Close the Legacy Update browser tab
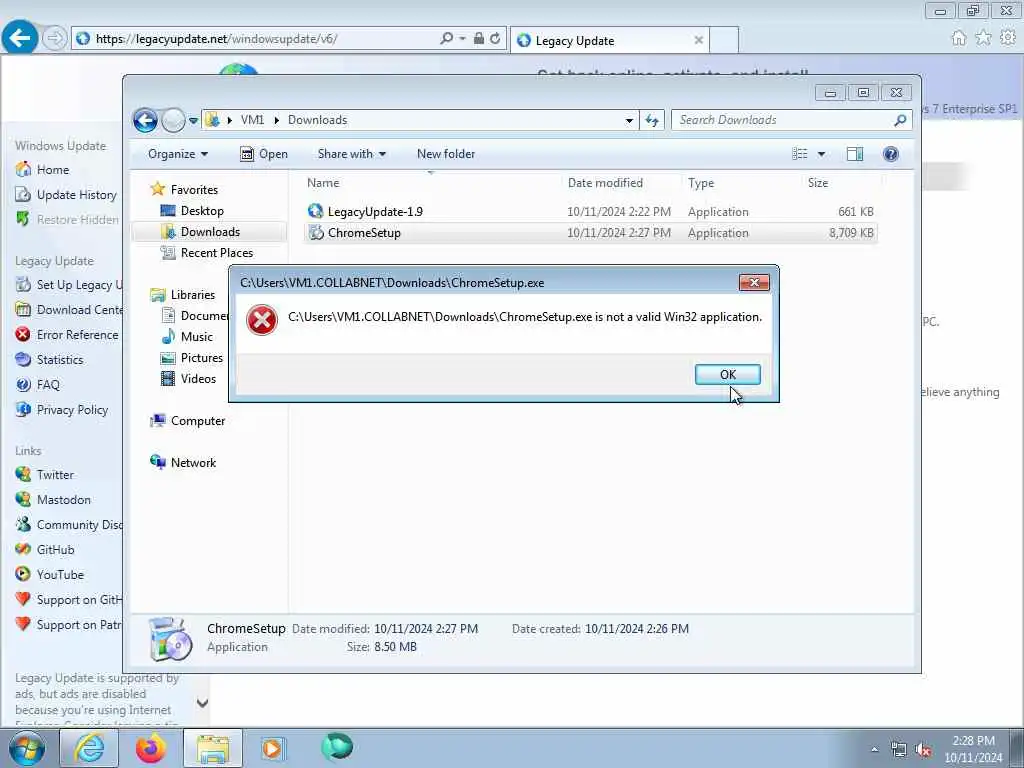1024x768 pixels. coord(698,40)
